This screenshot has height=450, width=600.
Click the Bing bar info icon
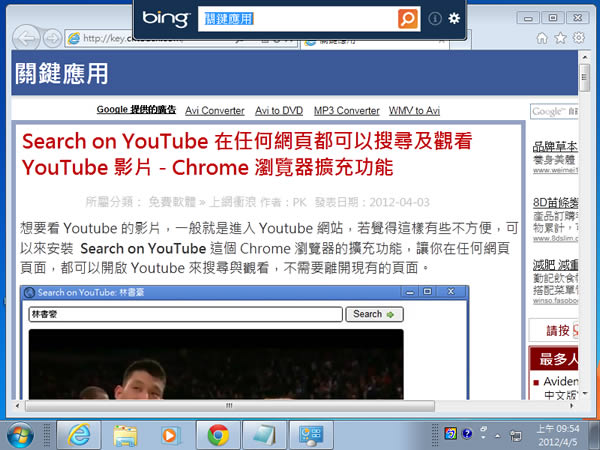point(435,18)
